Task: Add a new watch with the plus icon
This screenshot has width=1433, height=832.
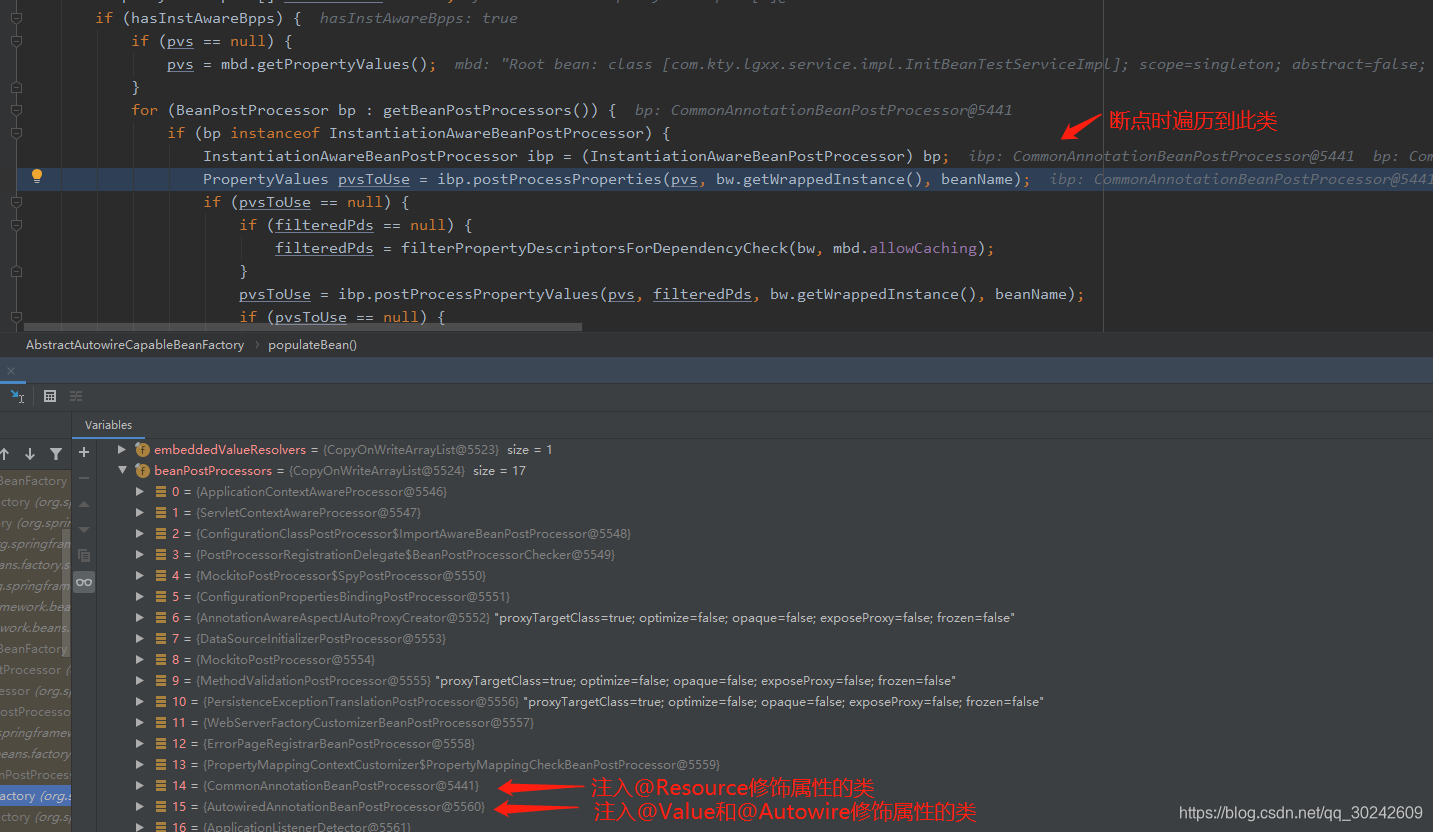Action: click(84, 452)
